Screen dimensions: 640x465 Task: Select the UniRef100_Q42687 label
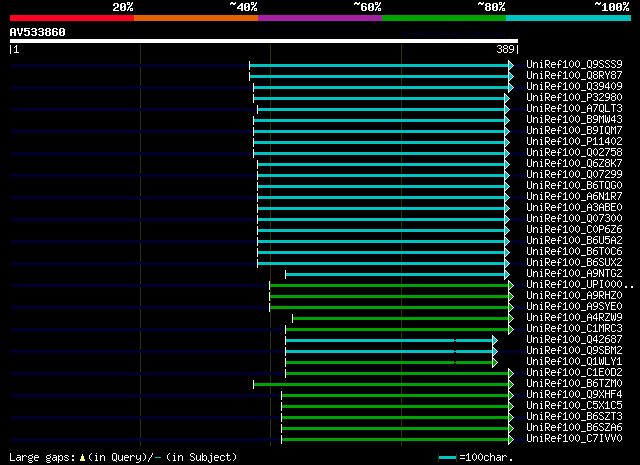[574, 340]
